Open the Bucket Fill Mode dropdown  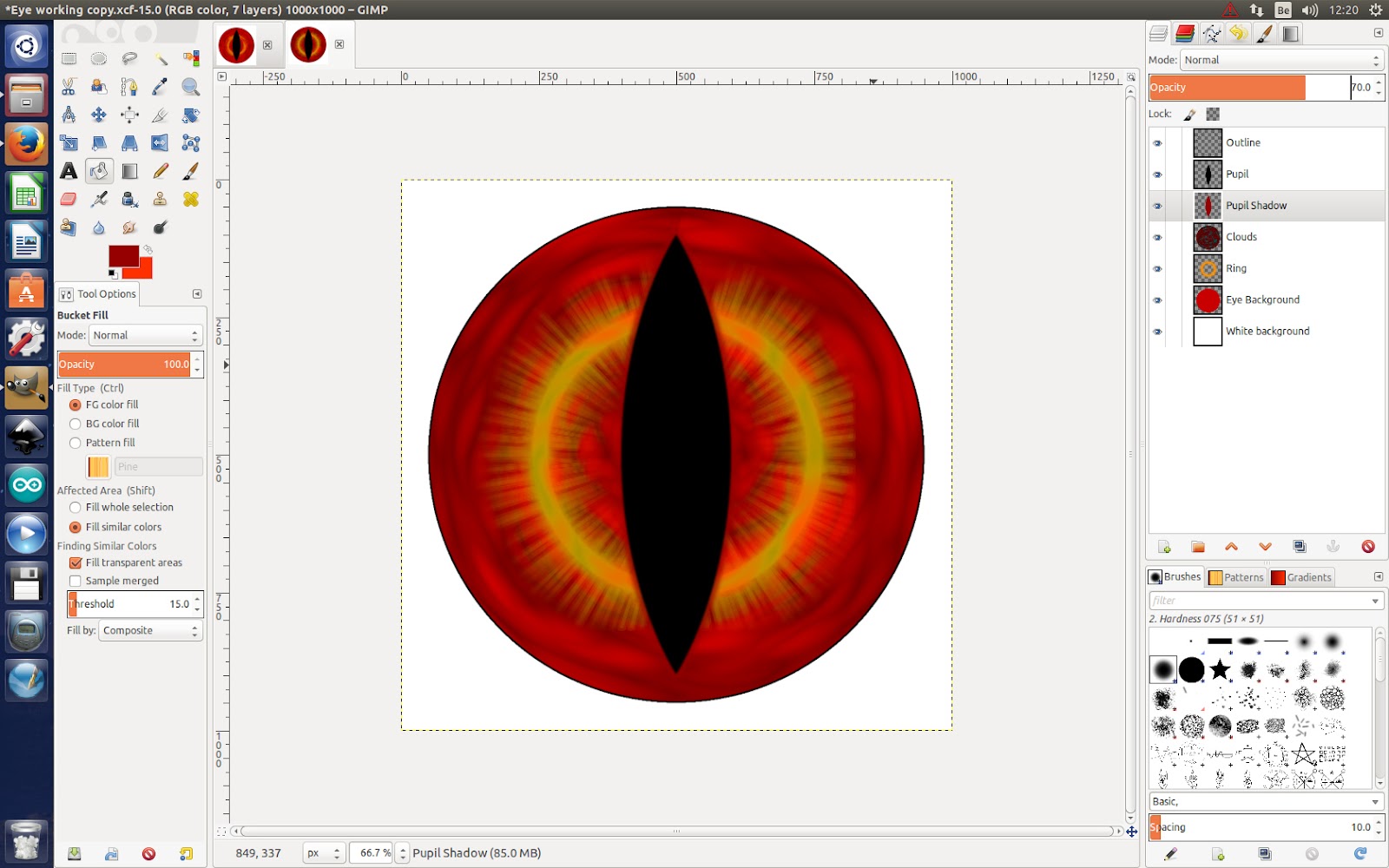click(144, 335)
